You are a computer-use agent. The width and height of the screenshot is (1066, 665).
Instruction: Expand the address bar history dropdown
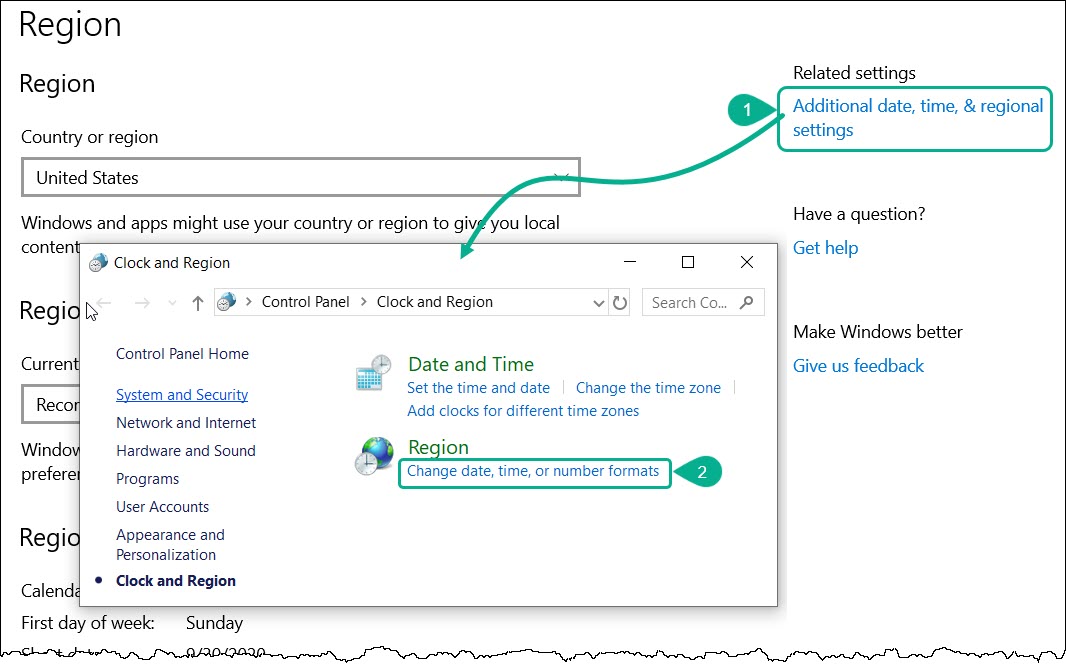(598, 303)
